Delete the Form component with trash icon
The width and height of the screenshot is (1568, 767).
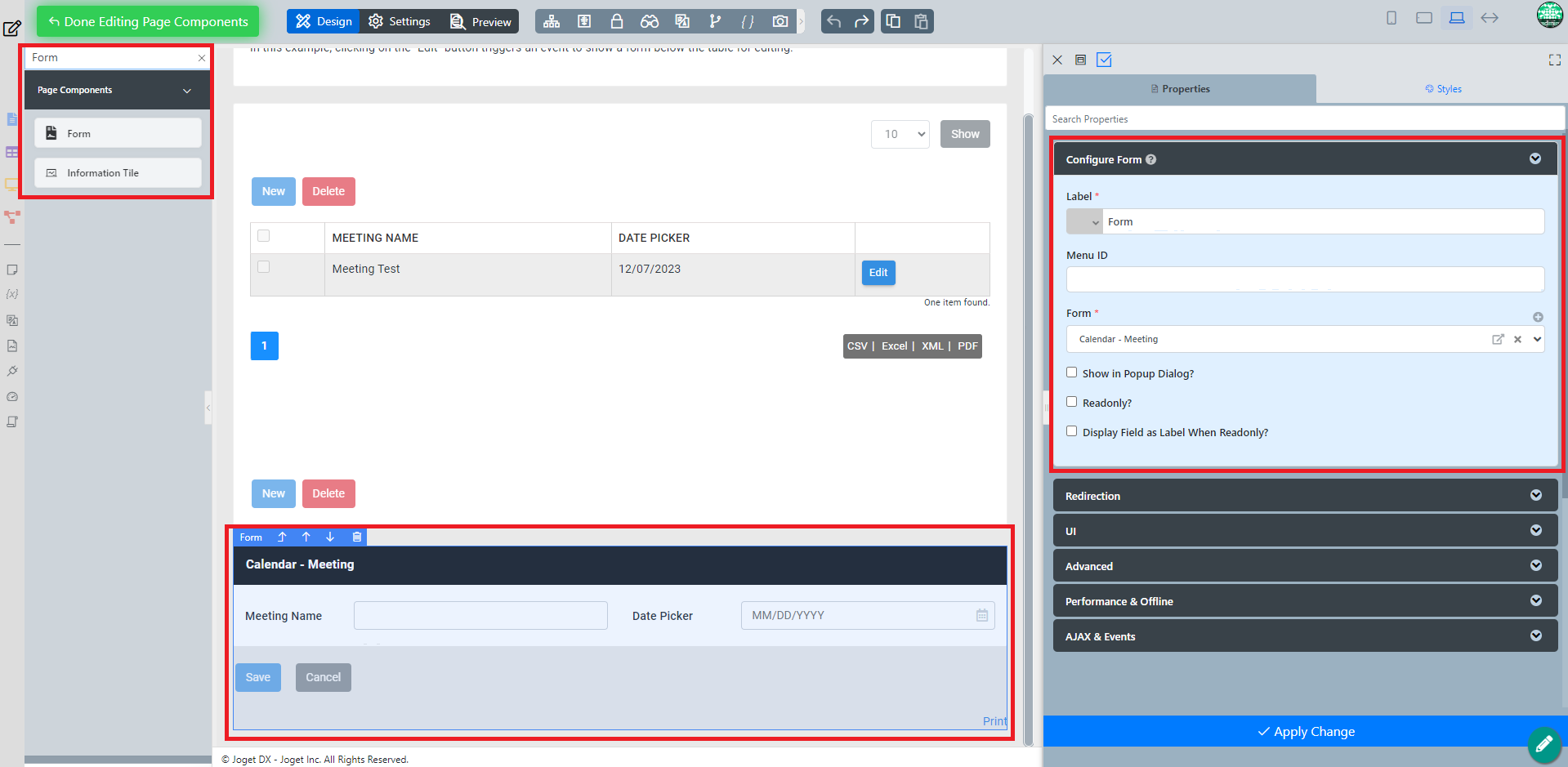(x=357, y=537)
